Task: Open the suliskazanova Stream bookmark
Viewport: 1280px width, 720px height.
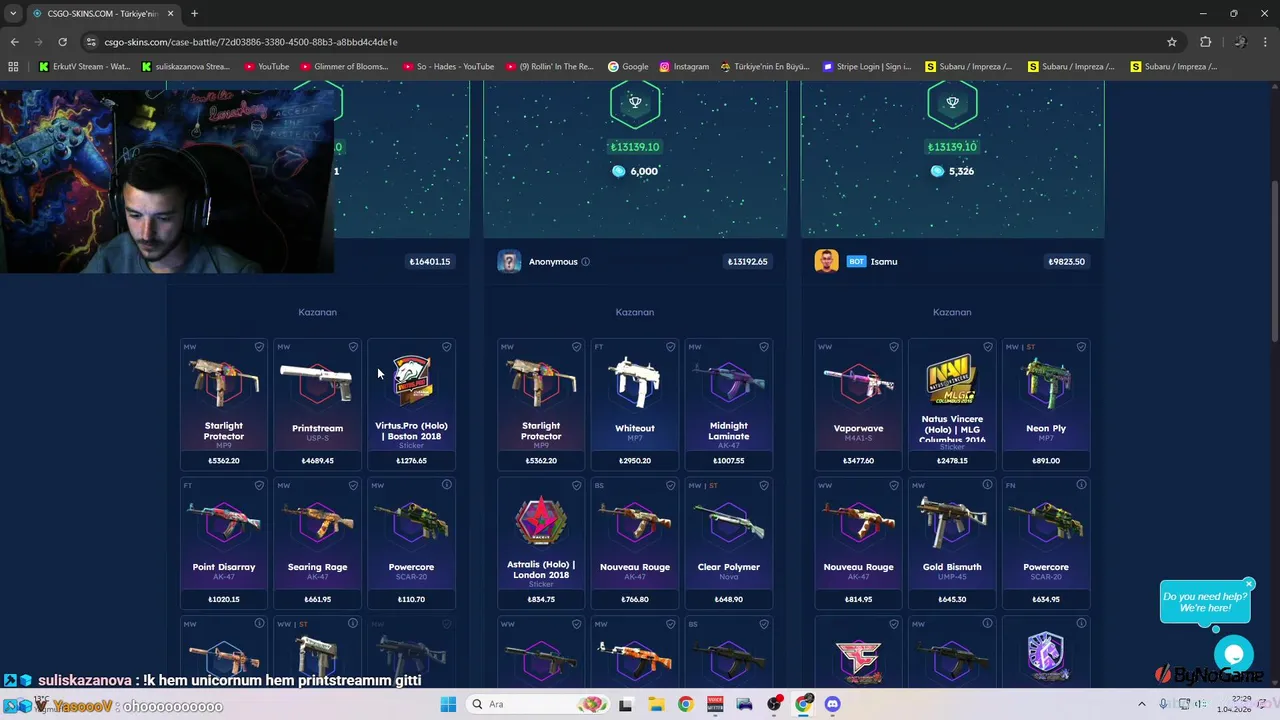Action: (186, 67)
